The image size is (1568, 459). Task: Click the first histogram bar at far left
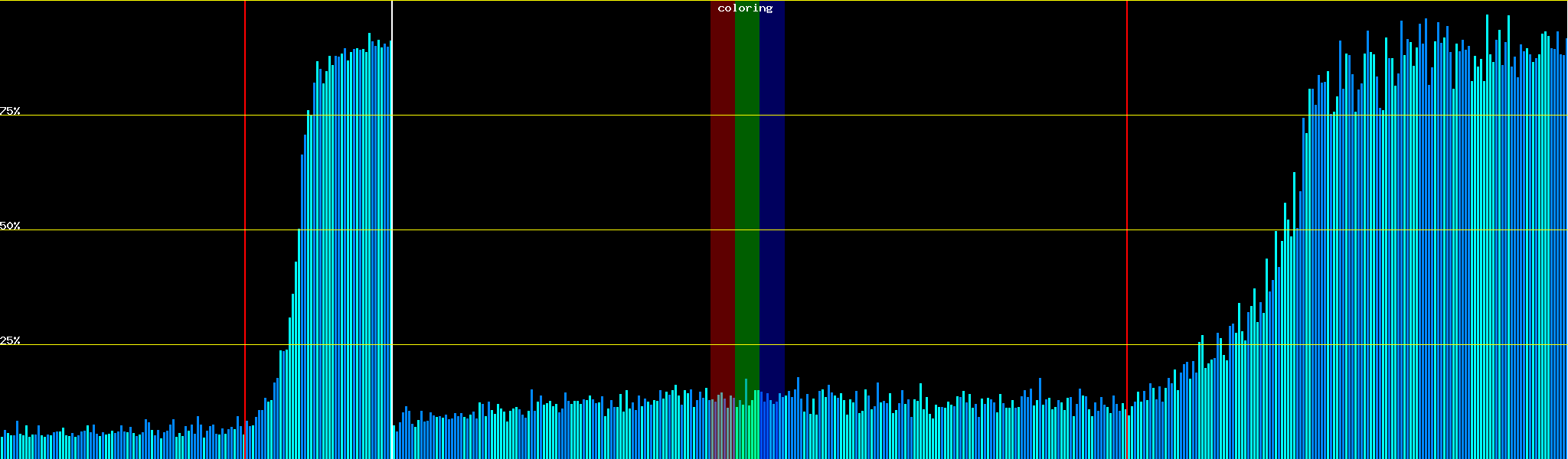click(2, 449)
